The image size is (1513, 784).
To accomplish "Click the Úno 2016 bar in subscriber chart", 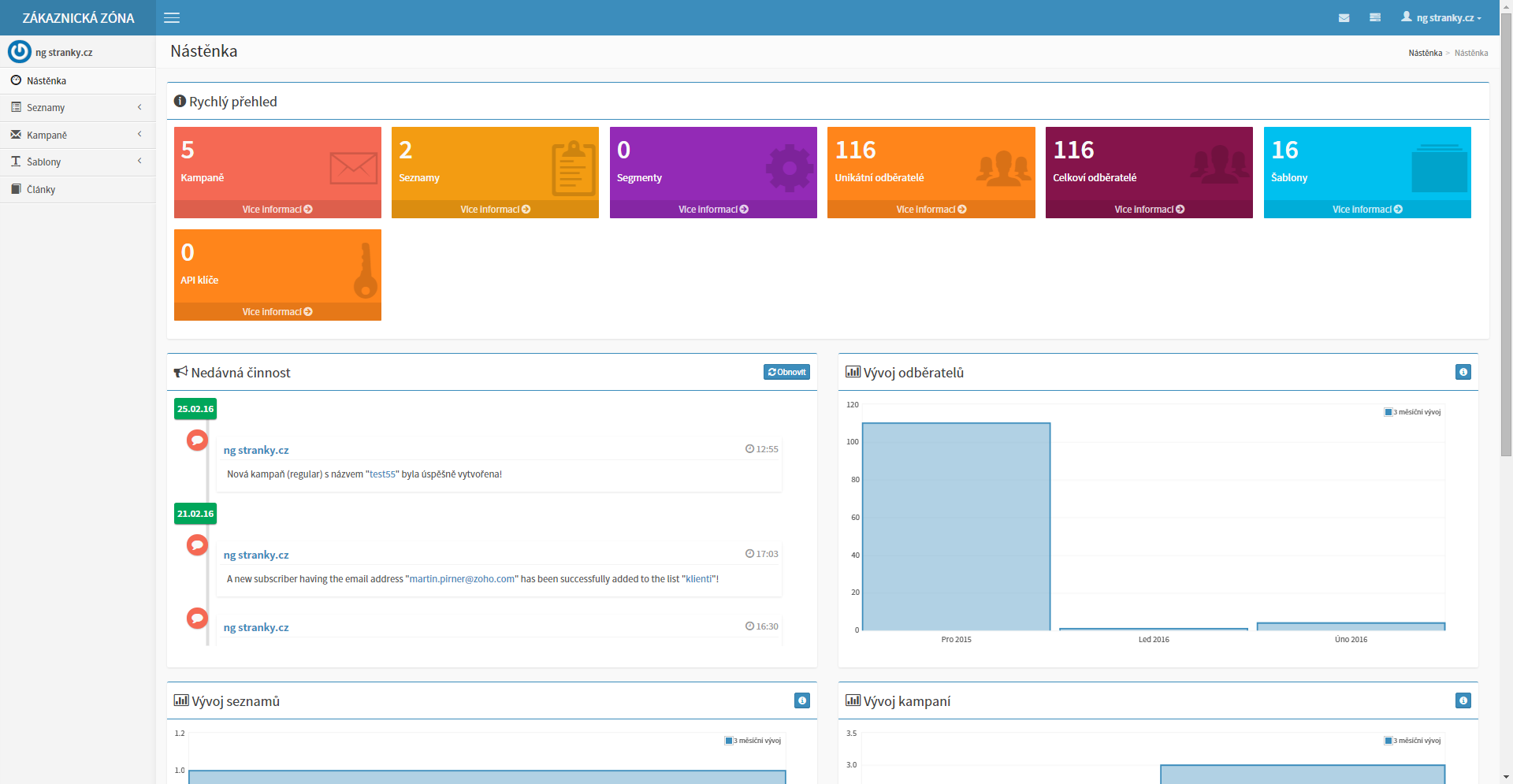I will (1351, 626).
